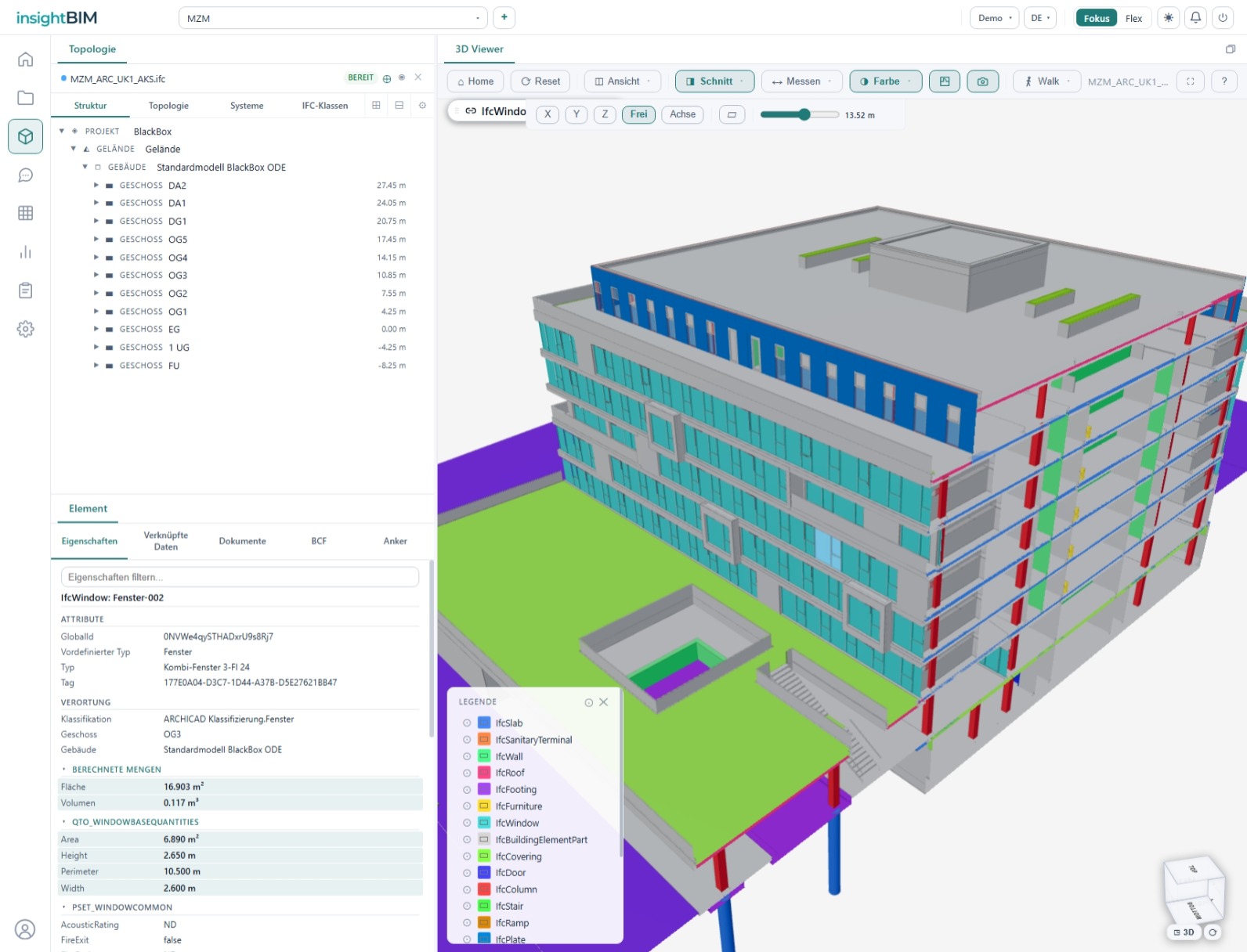Click the rotate icon beside the 3D button

coord(1213,932)
